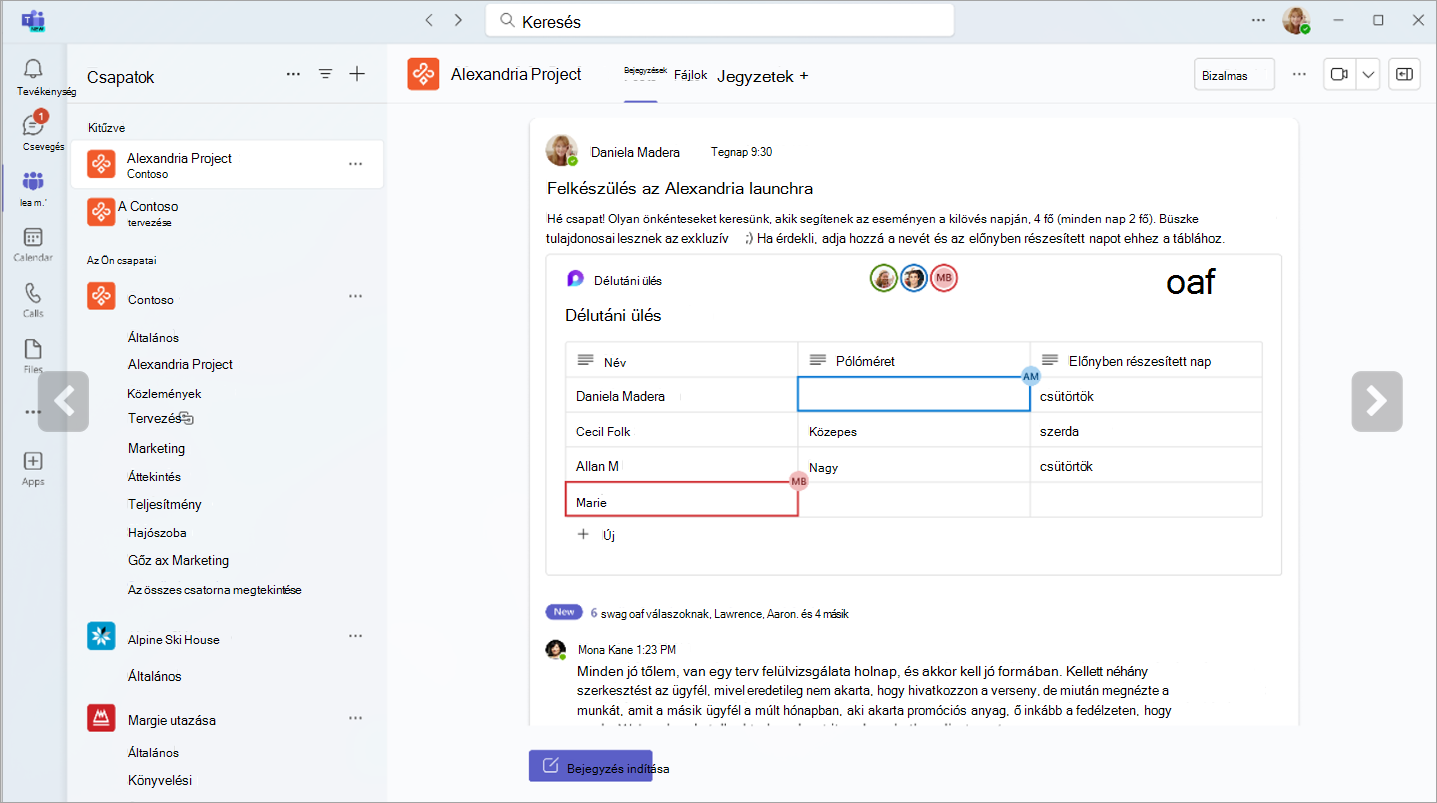Viewport: 1437px width, 803px height.
Task: Open Áttekintés channel
Action: coord(154,477)
